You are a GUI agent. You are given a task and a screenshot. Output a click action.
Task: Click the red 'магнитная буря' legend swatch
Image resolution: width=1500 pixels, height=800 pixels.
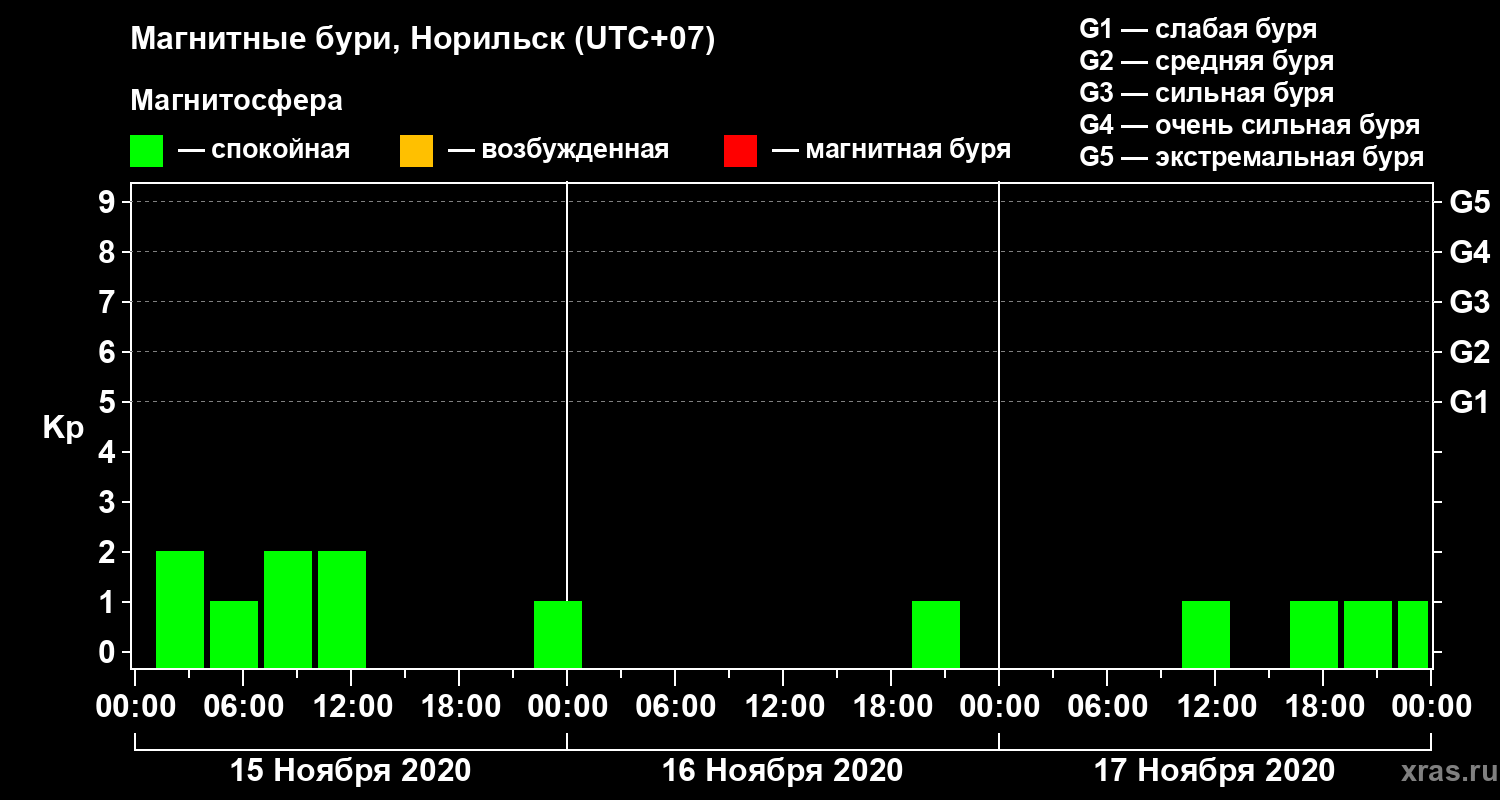[740, 151]
